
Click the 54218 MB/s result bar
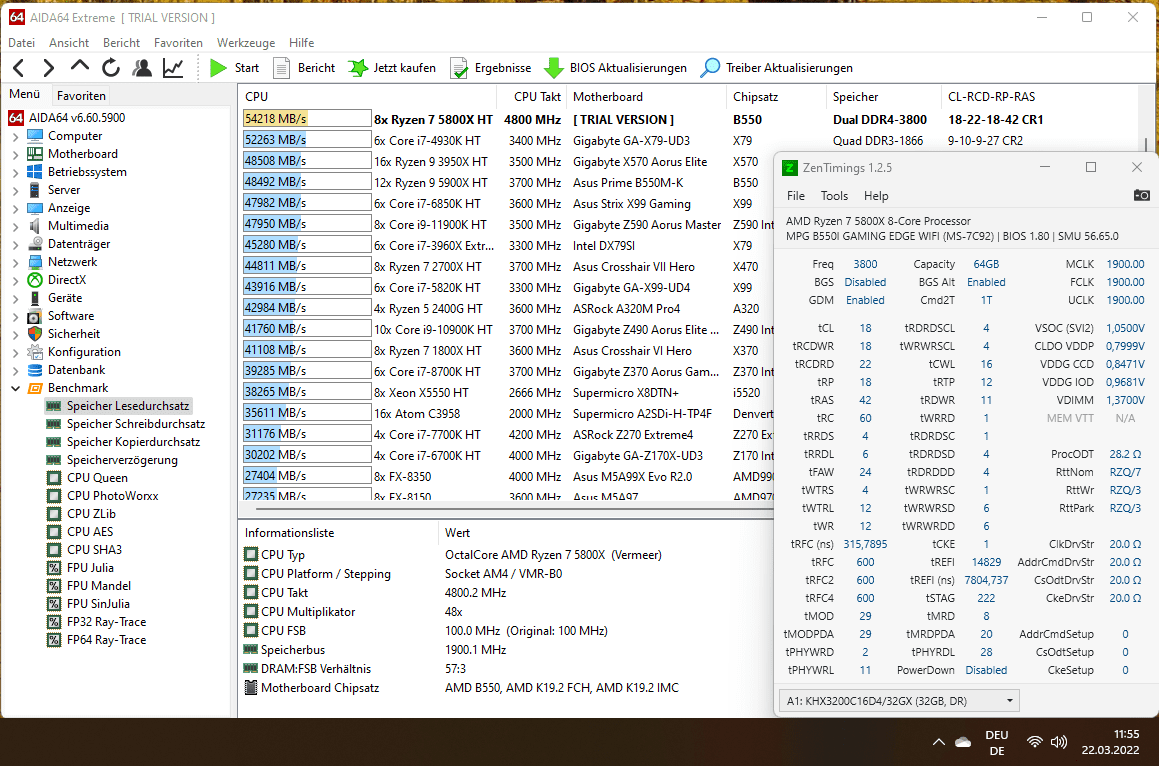(307, 118)
